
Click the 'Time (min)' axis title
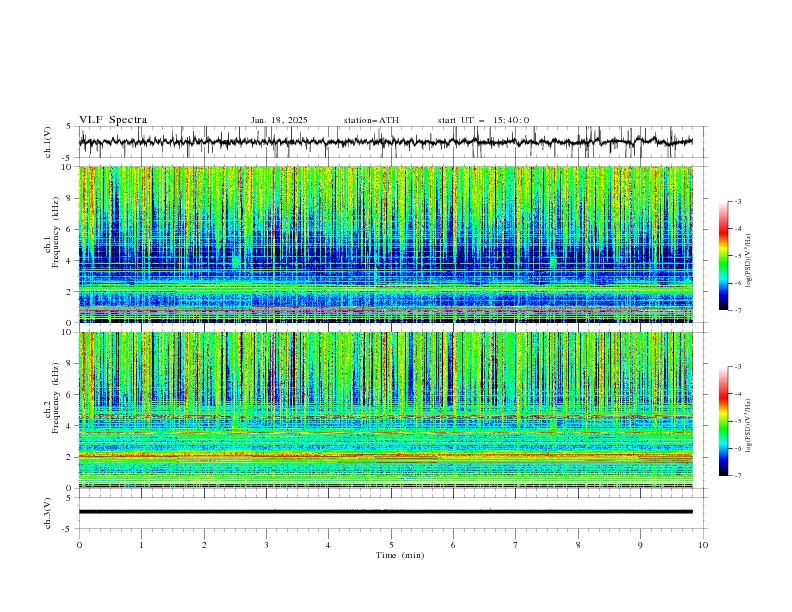(x=400, y=555)
